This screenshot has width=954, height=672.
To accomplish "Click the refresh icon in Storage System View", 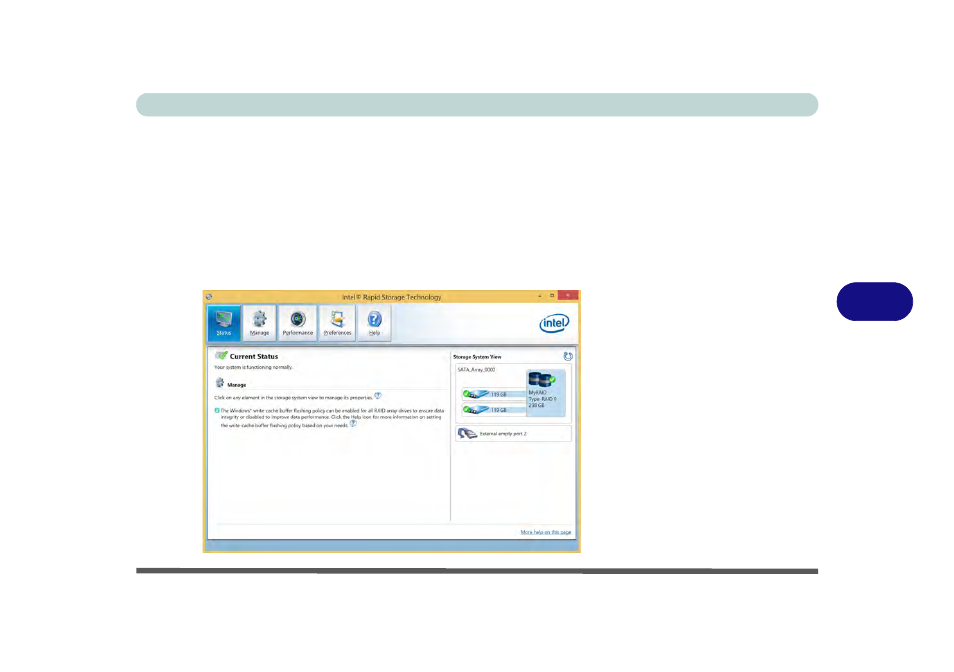I will [x=568, y=356].
